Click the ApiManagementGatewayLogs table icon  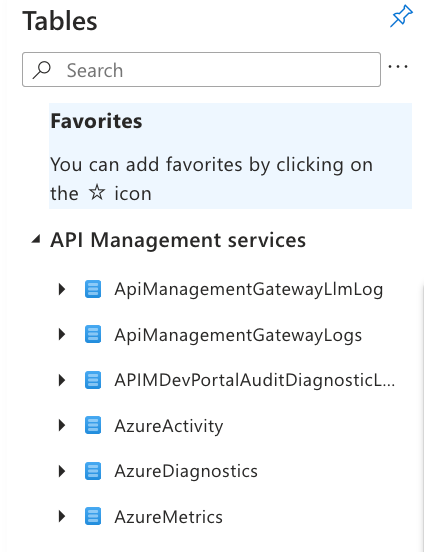(x=93, y=334)
